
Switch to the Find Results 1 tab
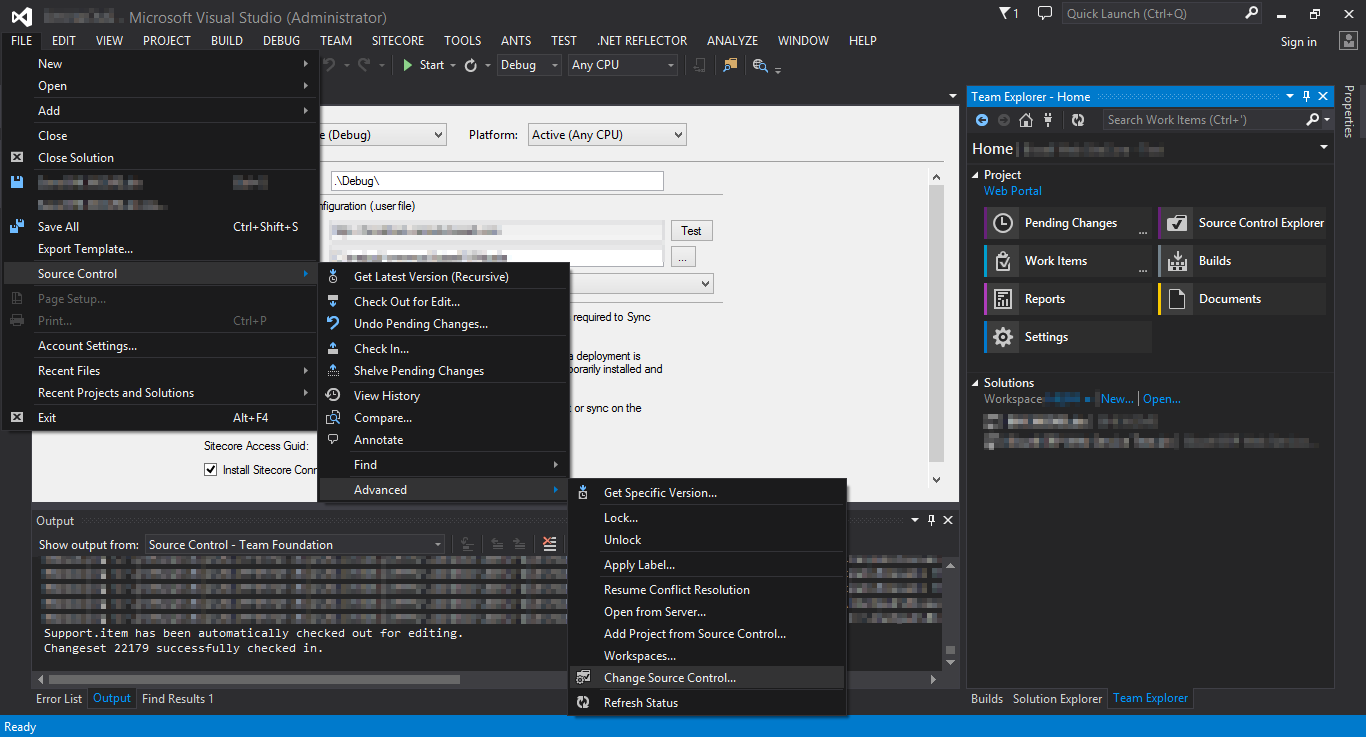tap(178, 699)
